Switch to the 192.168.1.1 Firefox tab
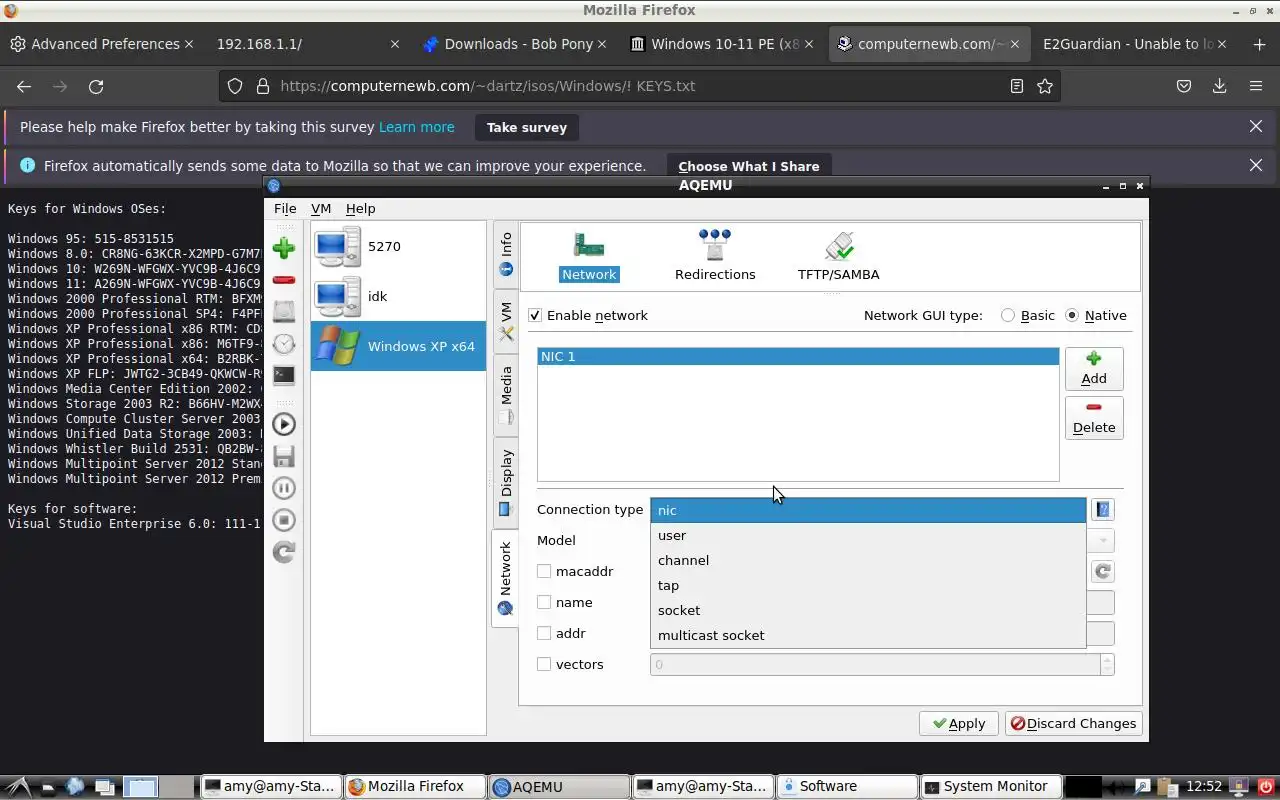Viewport: 1280px width, 800px height. click(309, 44)
